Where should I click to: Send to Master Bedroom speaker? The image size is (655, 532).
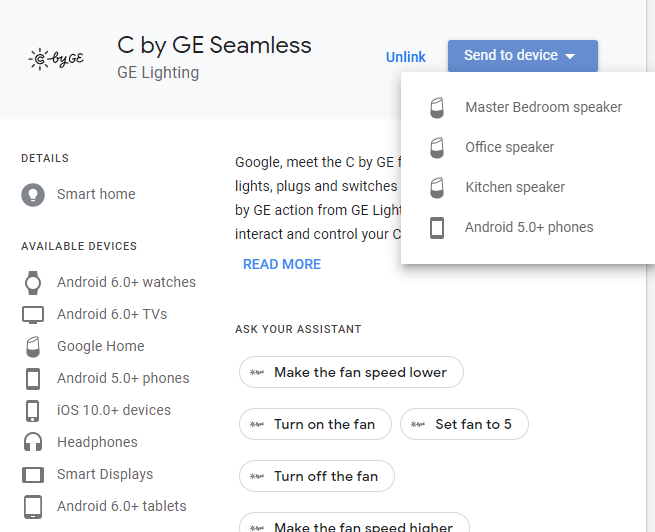(528, 107)
